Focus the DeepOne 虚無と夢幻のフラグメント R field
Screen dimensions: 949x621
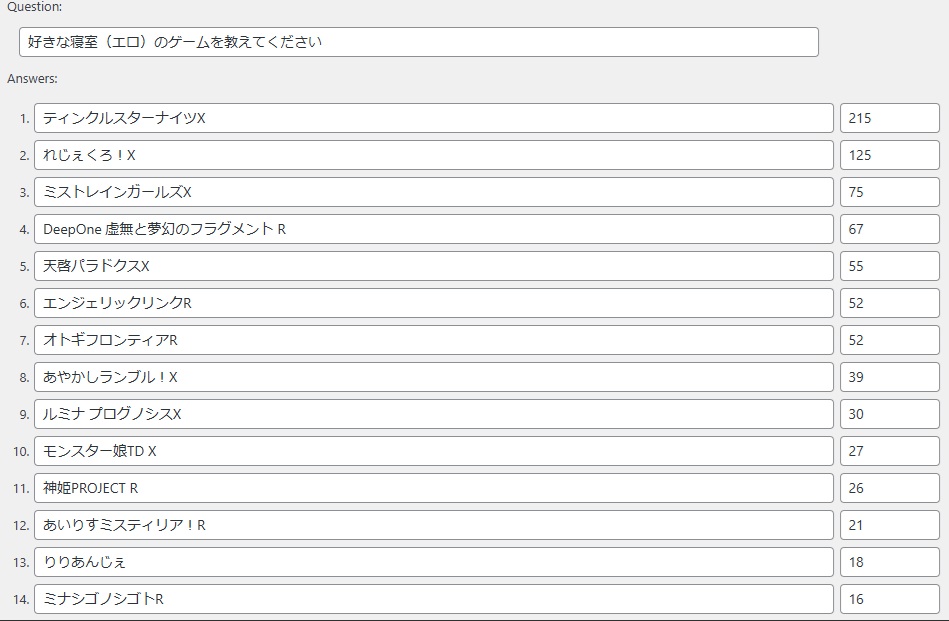tap(433, 229)
